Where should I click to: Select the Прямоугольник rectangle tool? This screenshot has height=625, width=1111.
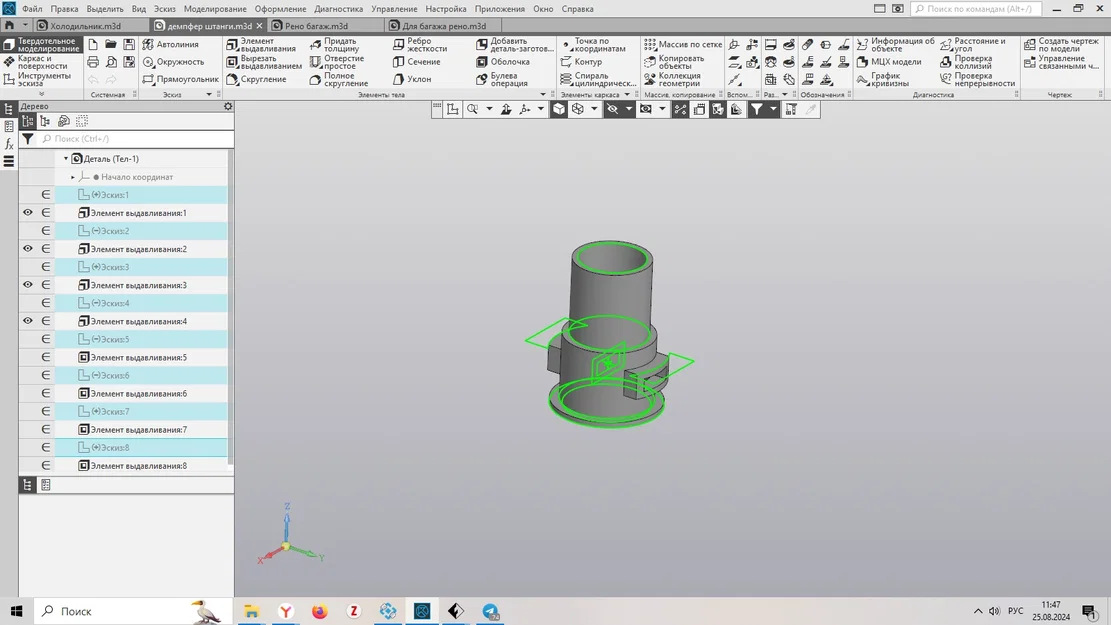[181, 79]
